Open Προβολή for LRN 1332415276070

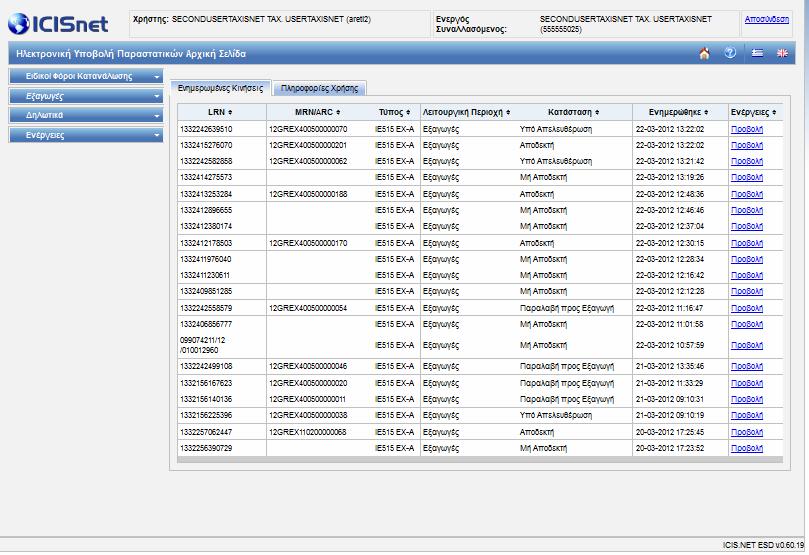pos(747,145)
